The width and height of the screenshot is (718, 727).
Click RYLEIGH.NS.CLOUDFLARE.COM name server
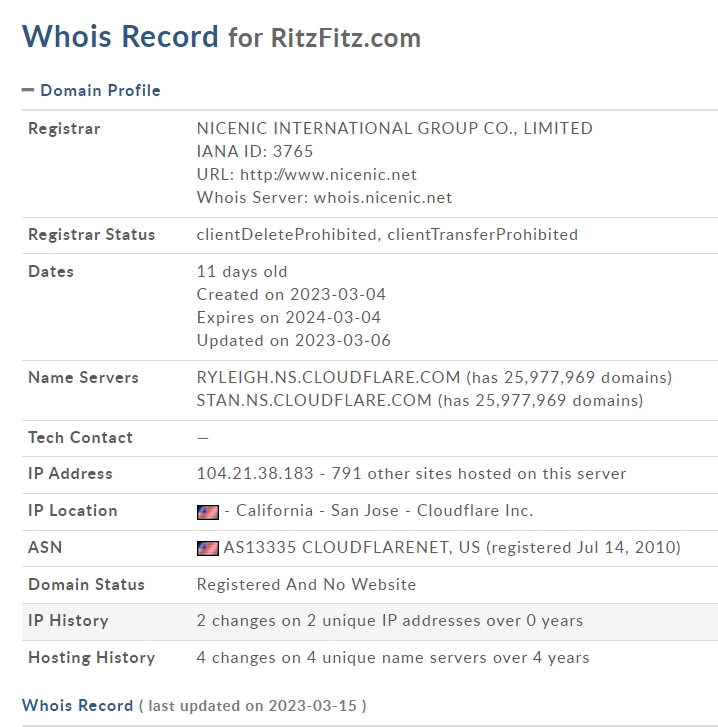(x=328, y=377)
